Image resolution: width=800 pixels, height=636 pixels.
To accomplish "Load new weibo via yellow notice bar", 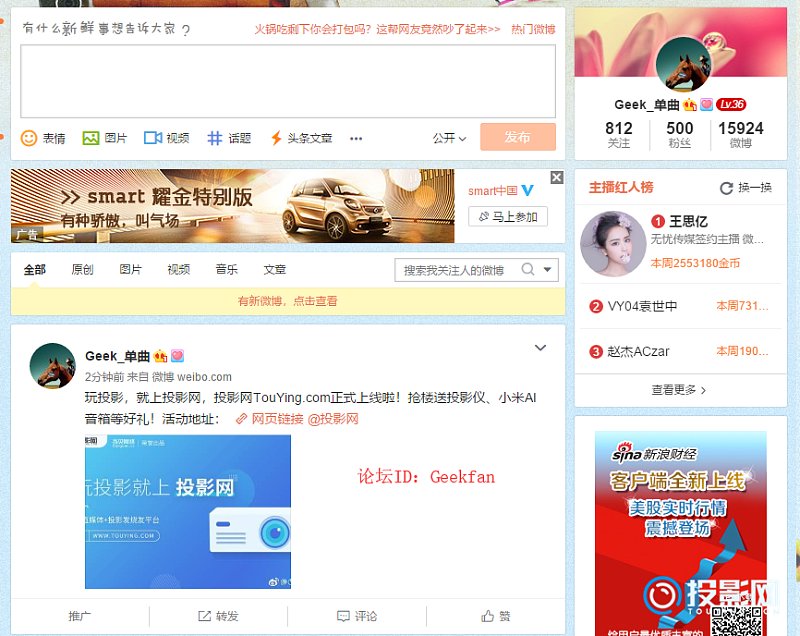I will coord(288,301).
